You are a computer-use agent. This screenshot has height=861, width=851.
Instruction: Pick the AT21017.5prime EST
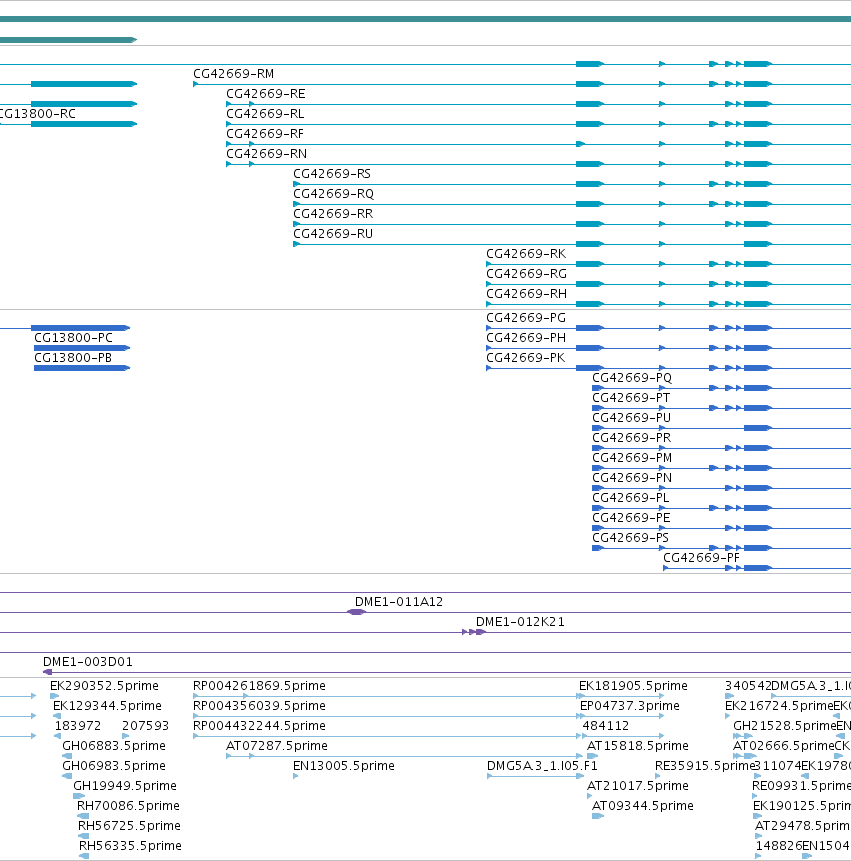(637, 786)
